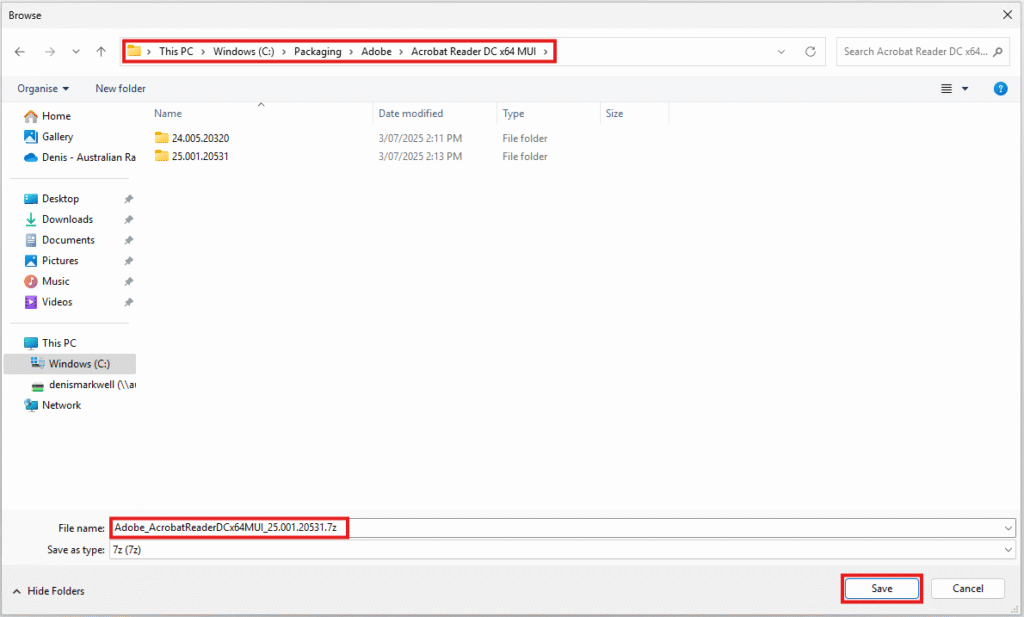Click the New folder button
The height and width of the screenshot is (617, 1024).
(x=120, y=89)
